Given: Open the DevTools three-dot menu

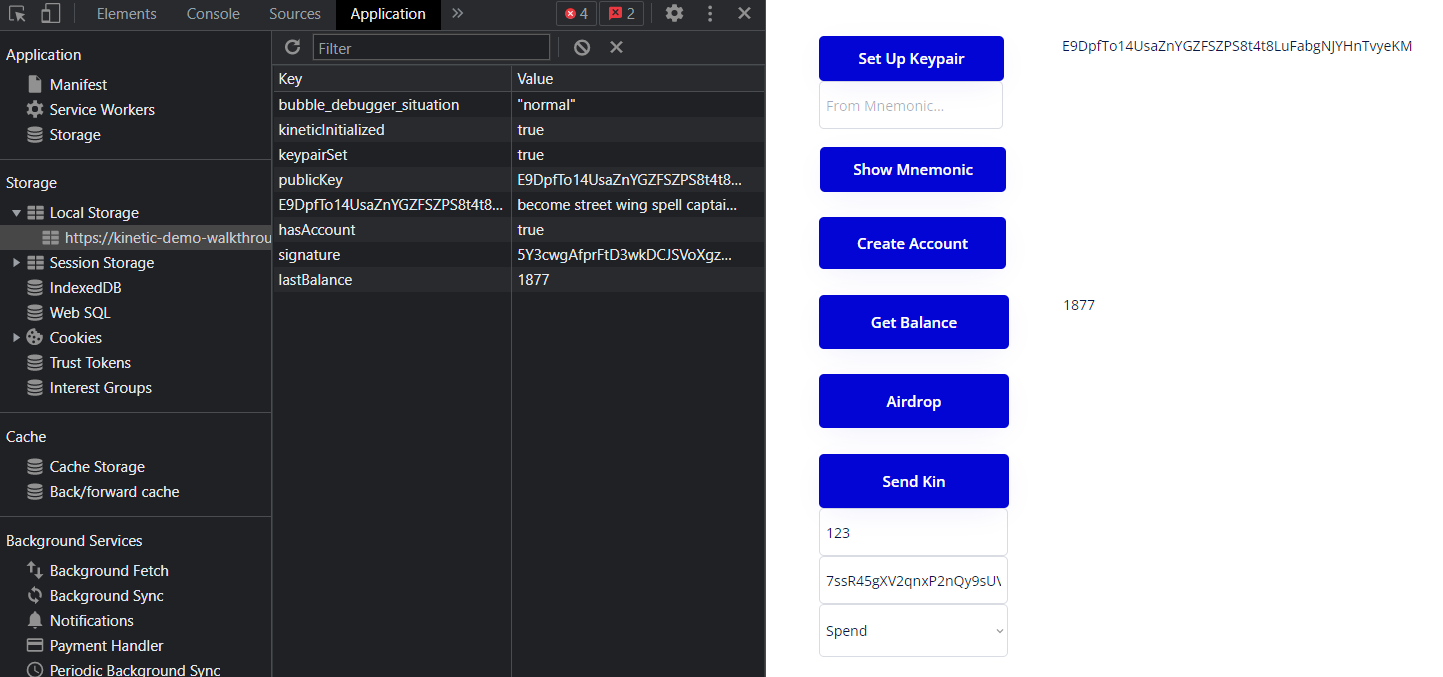Looking at the screenshot, I should tap(710, 14).
